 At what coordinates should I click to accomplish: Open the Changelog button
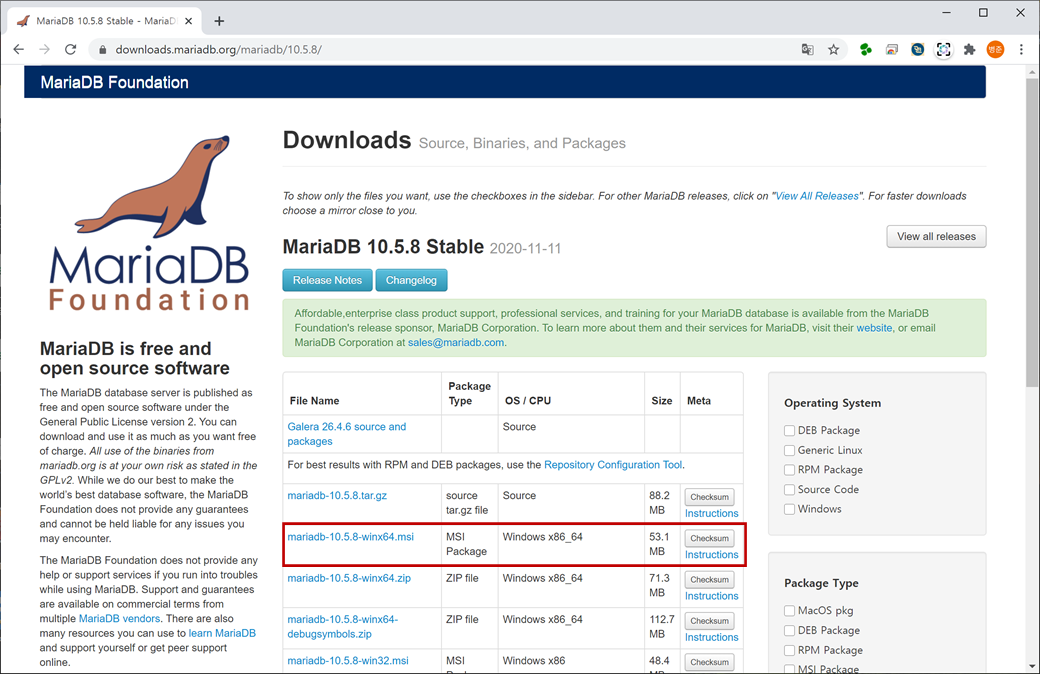click(411, 280)
